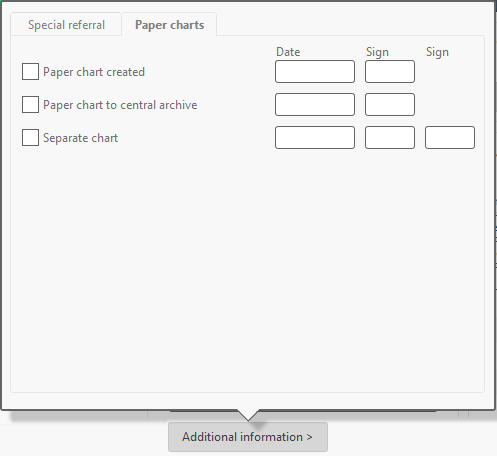
Task: Enable Paper chart to central archive checkbox
Action: pos(30,105)
